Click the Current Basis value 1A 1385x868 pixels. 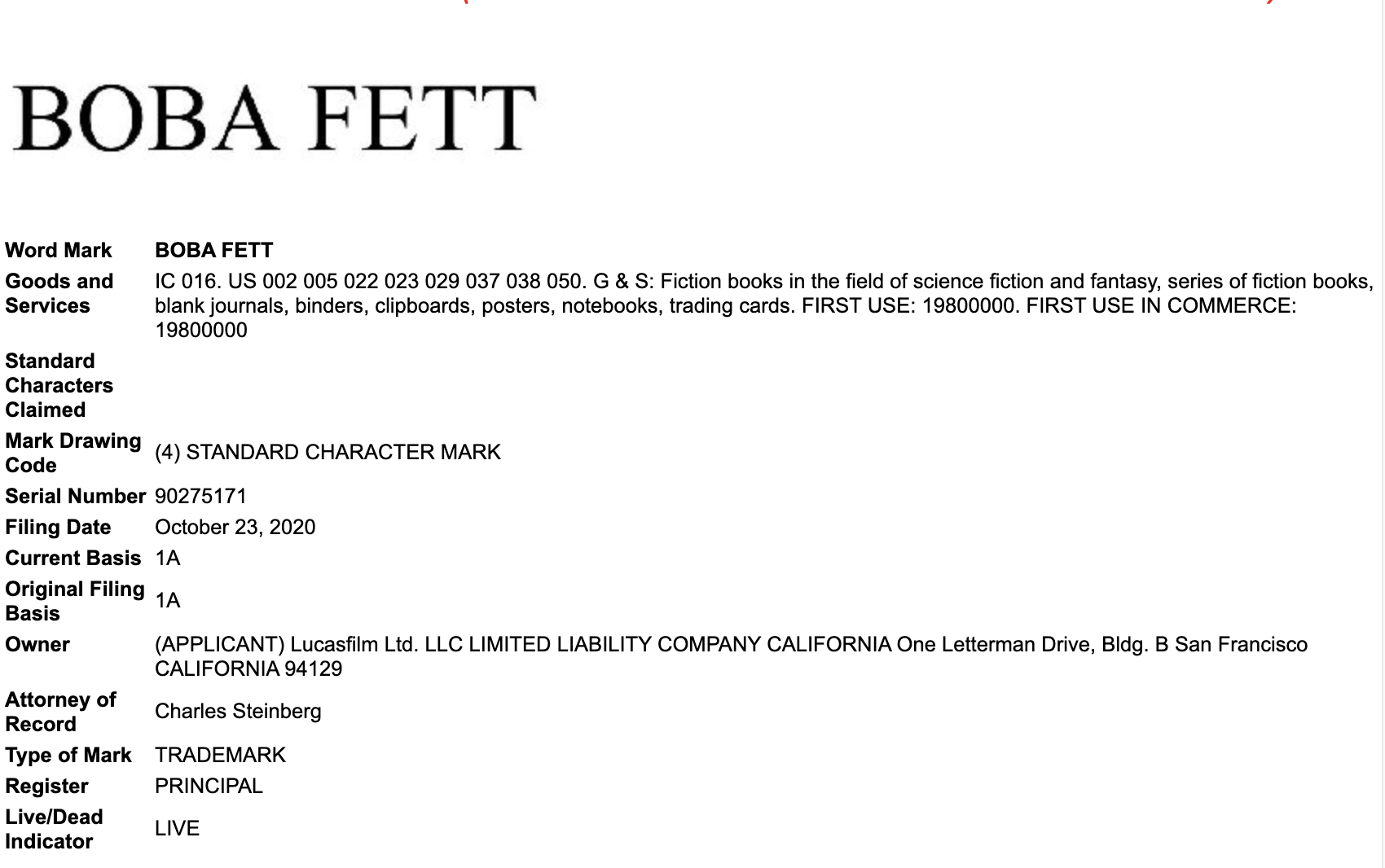tap(168, 558)
